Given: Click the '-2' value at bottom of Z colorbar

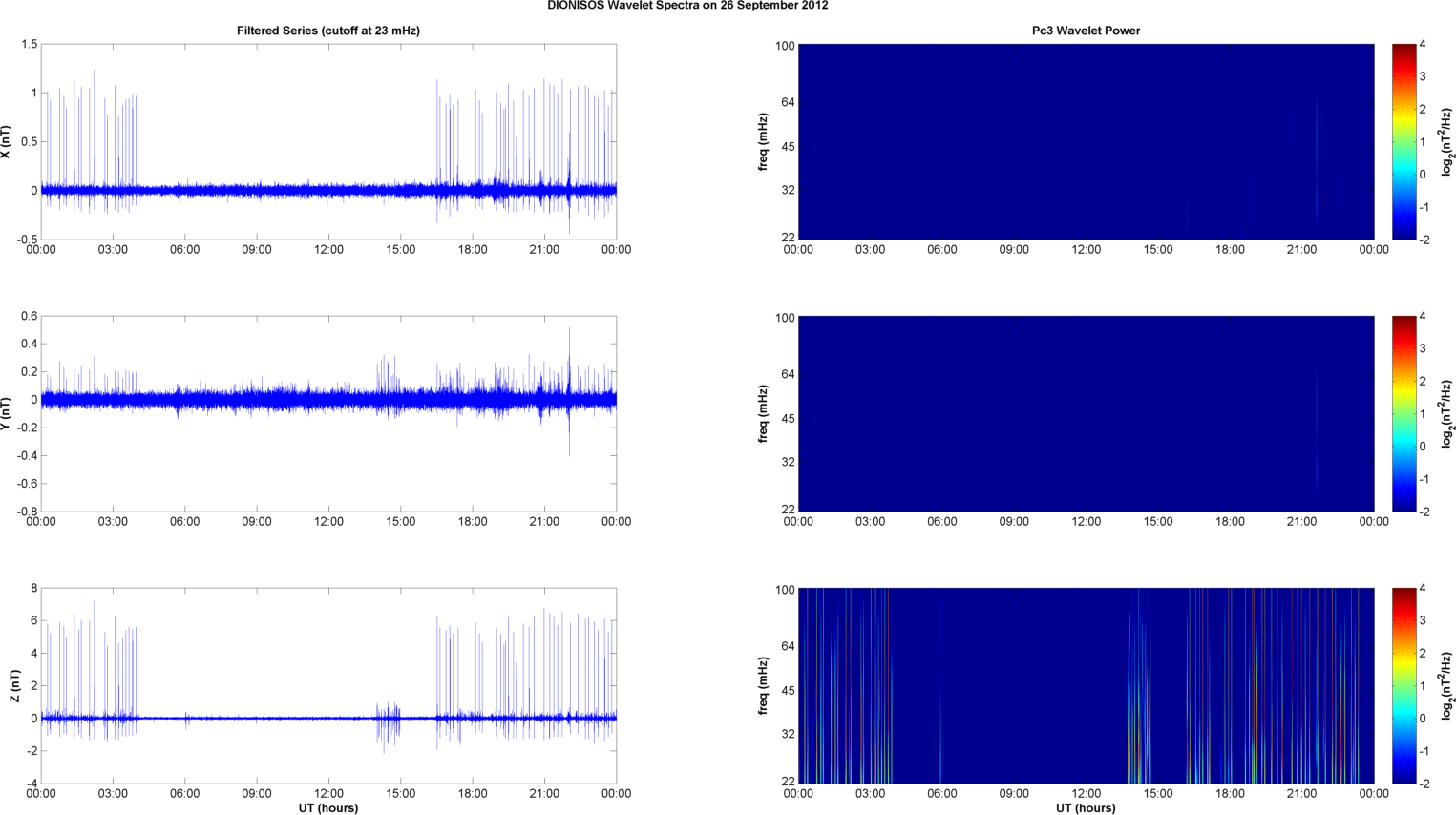Looking at the screenshot, I should (x=1424, y=784).
